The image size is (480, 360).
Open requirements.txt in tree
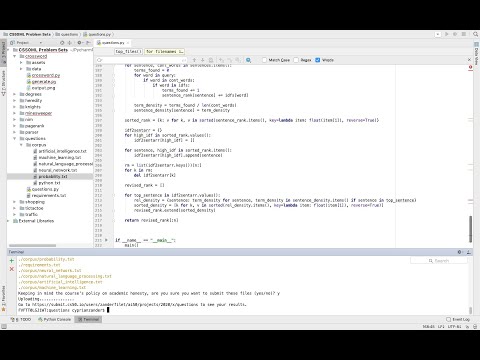click(x=46, y=196)
